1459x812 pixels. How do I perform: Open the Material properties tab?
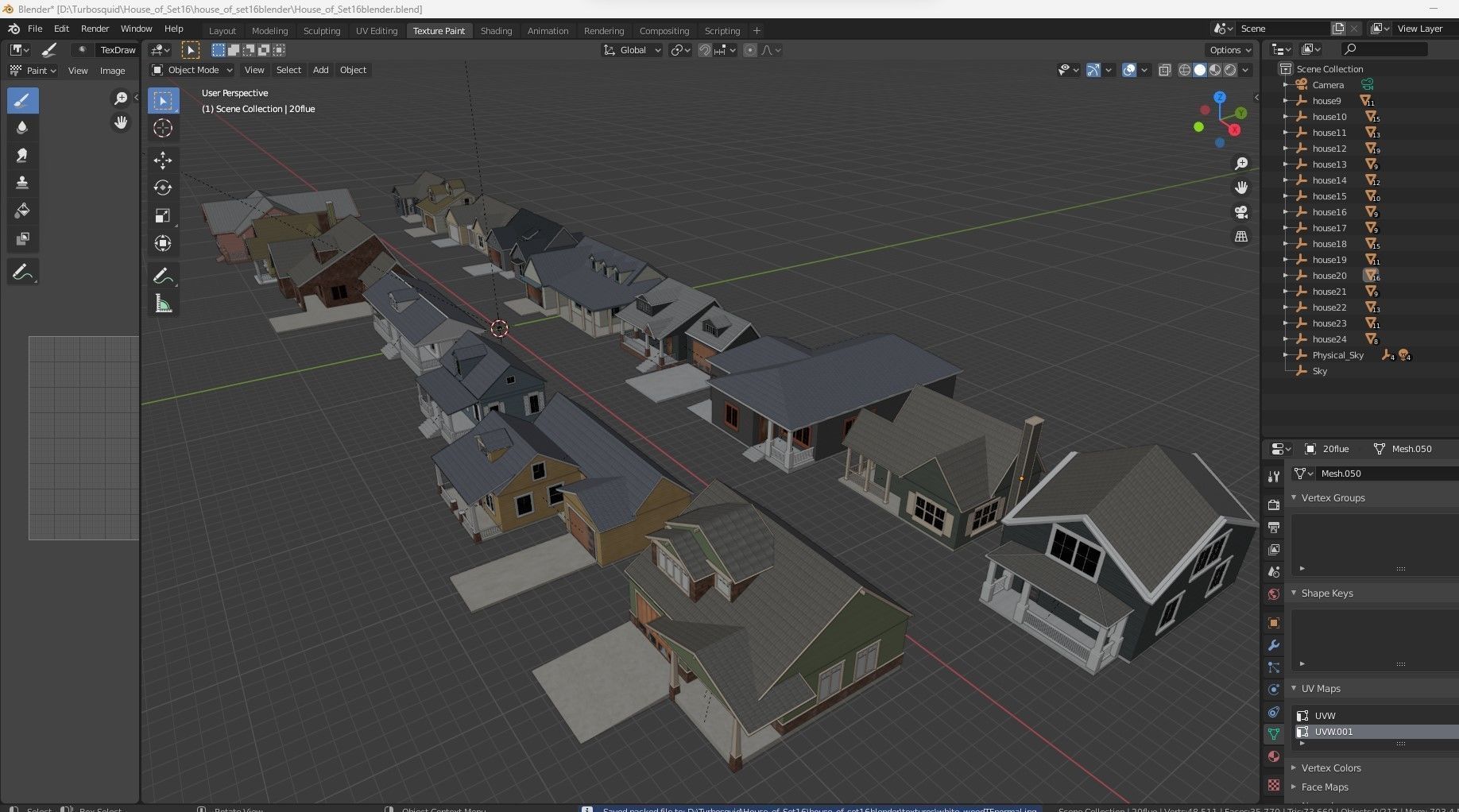coord(1274,756)
